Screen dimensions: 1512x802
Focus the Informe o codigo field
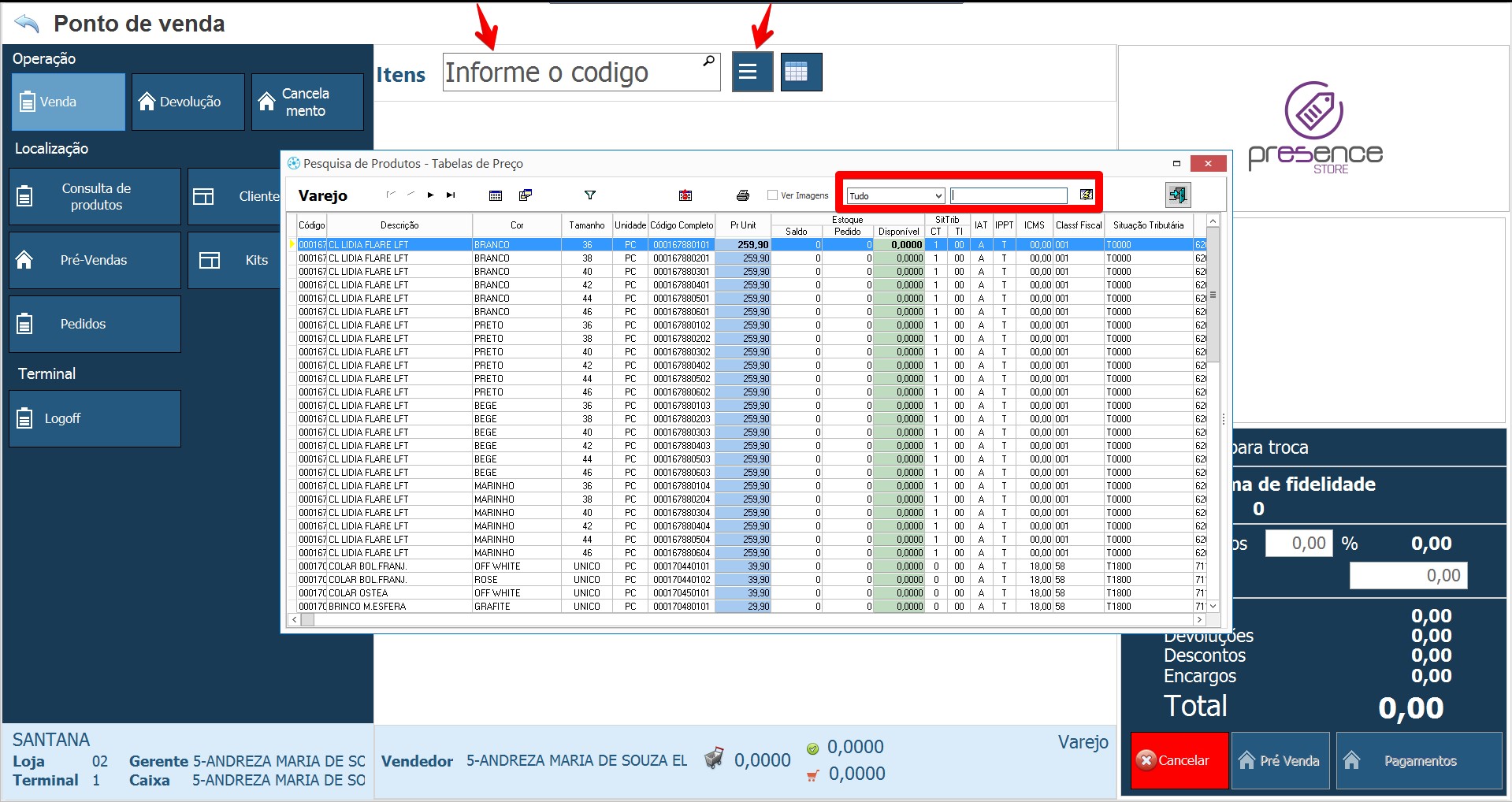click(581, 72)
